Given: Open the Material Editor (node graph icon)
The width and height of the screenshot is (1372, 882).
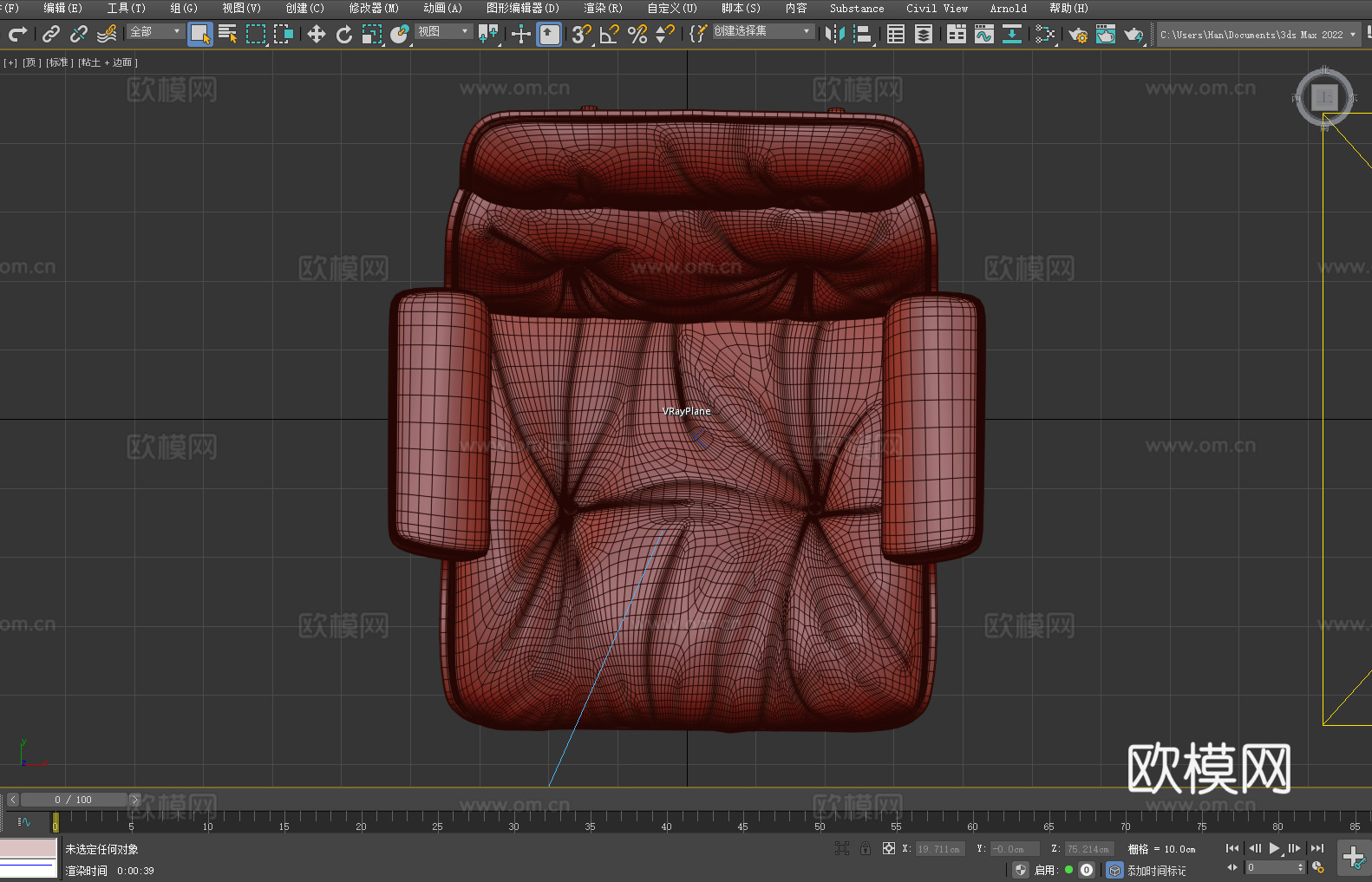Looking at the screenshot, I should [1045, 34].
